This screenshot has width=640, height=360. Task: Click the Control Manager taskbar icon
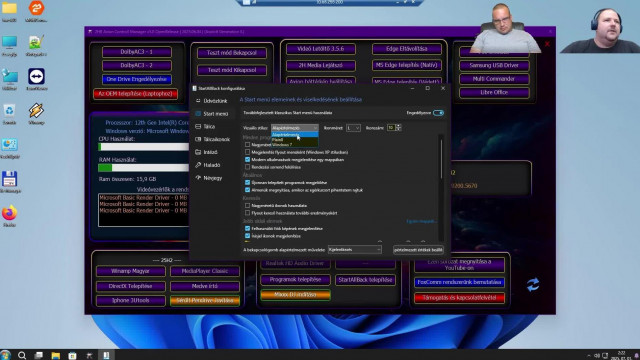click(89, 356)
